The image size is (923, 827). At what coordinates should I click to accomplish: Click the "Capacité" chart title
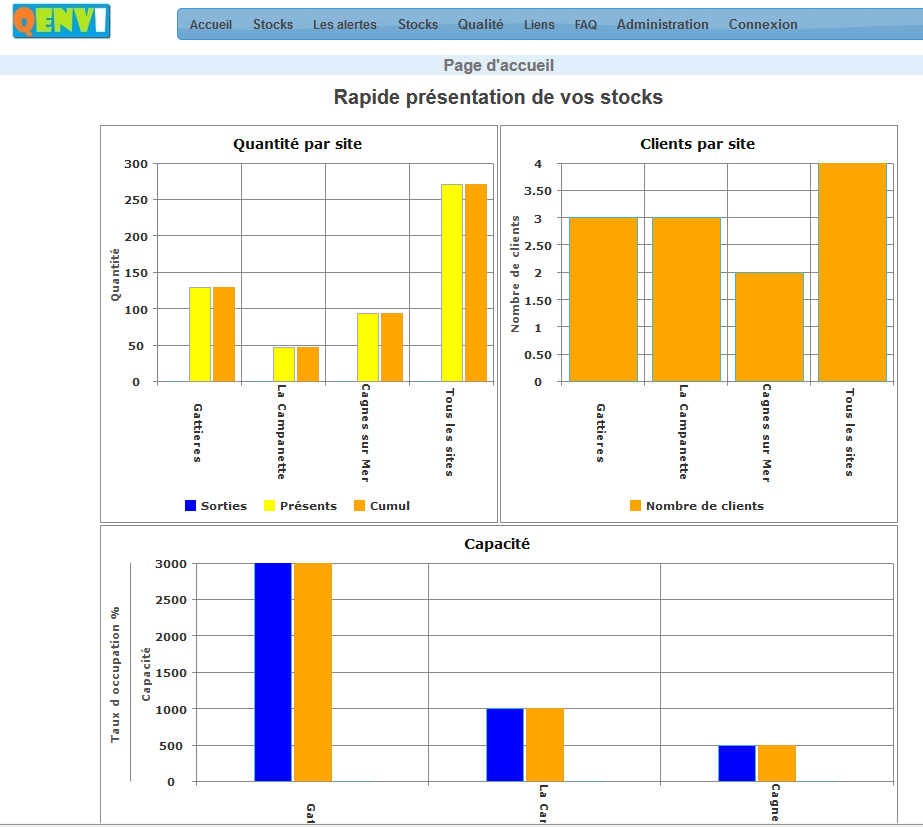497,544
